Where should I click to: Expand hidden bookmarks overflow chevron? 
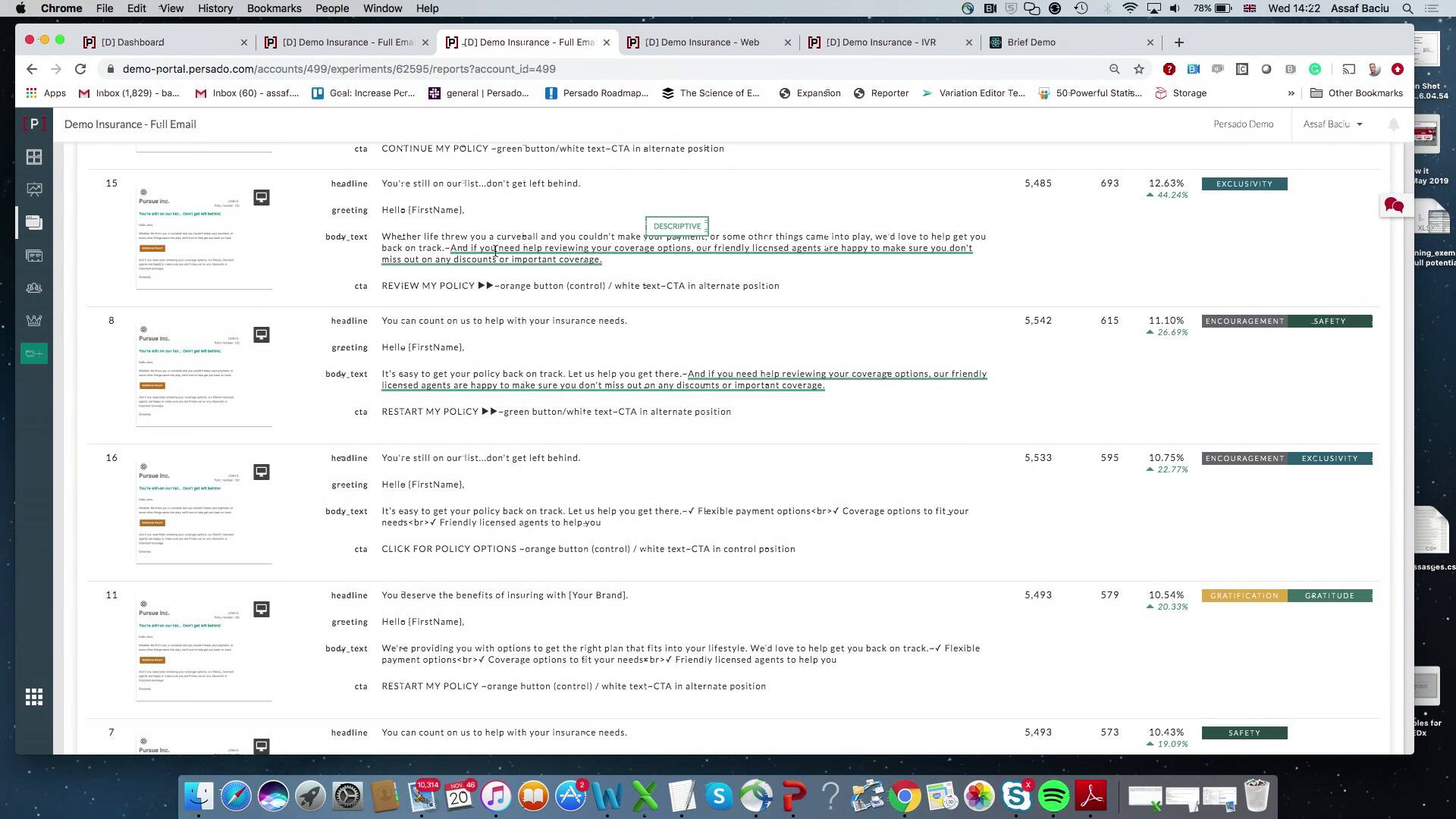tap(1291, 93)
